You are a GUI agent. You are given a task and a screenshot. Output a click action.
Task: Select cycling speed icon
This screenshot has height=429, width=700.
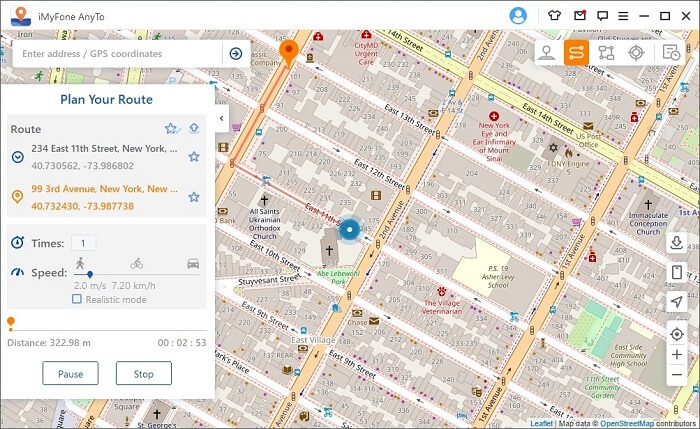click(x=137, y=263)
